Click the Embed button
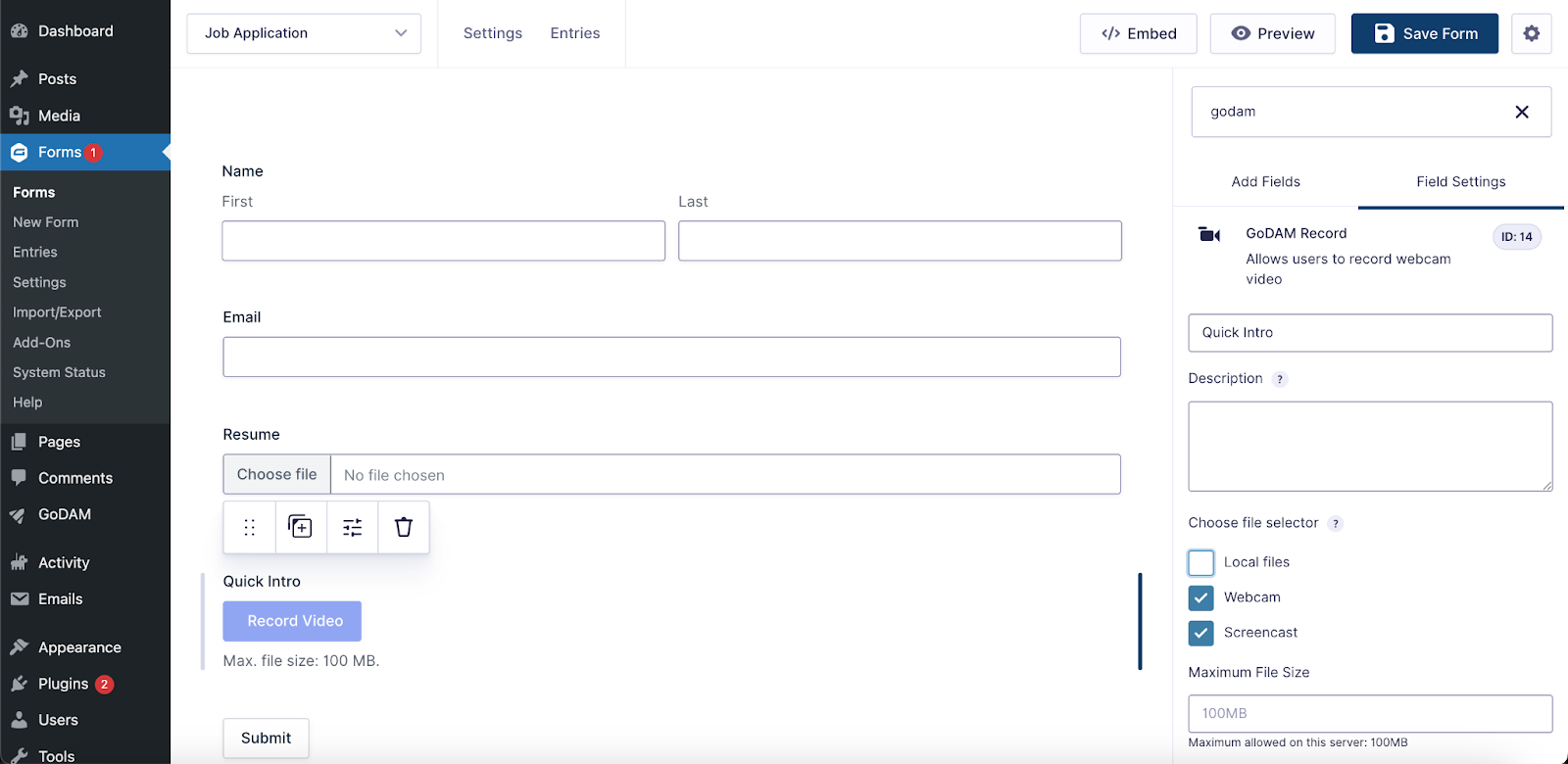 [1138, 33]
